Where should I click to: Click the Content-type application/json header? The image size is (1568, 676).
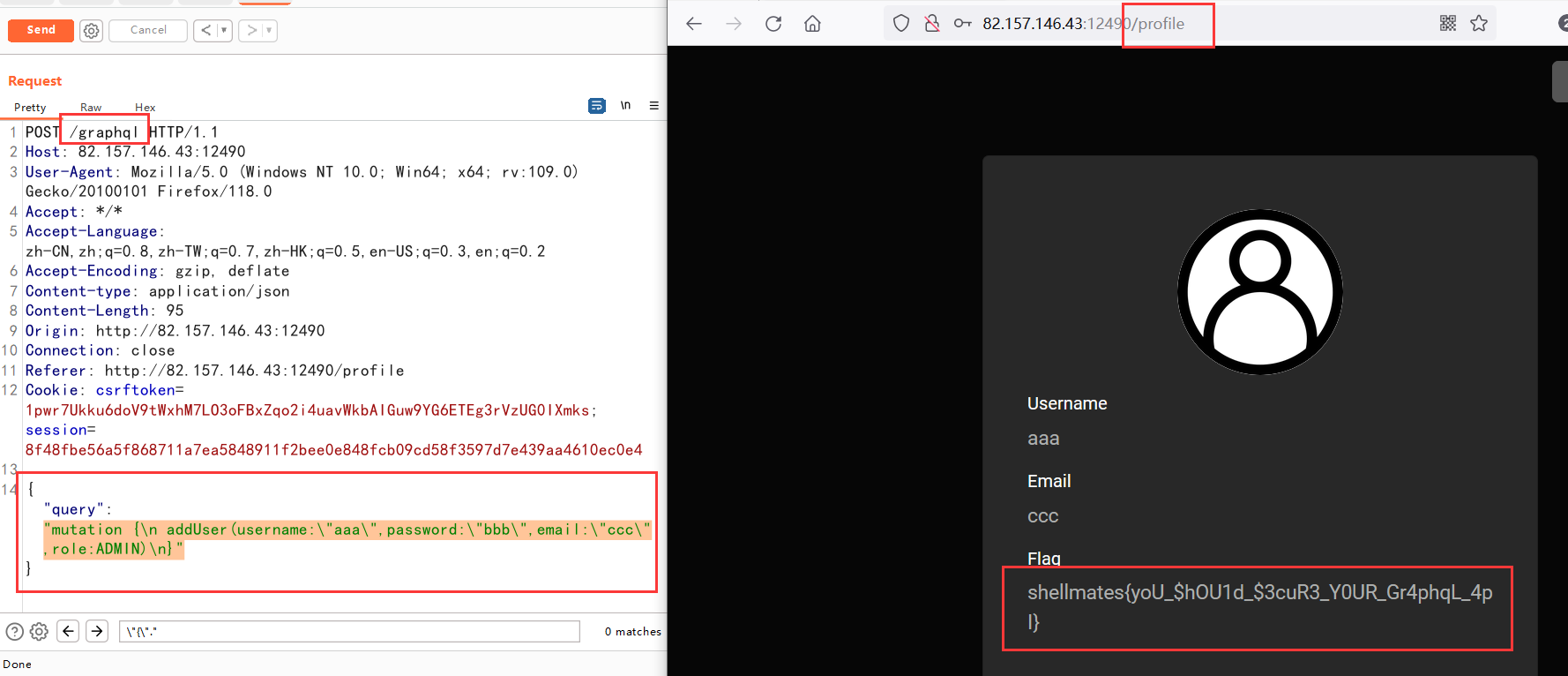[157, 291]
